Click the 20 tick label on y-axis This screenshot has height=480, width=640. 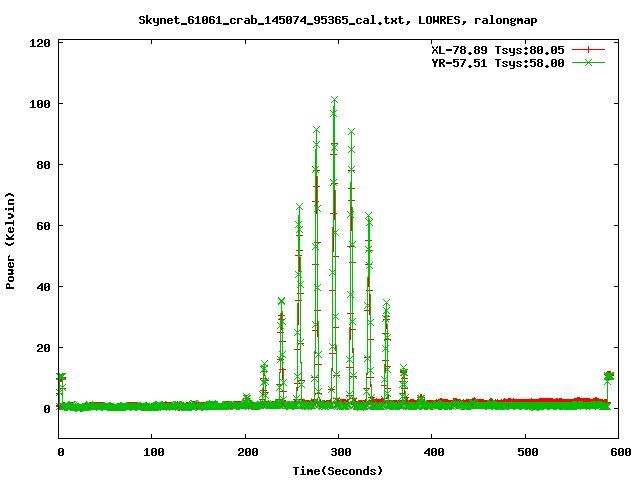tap(45, 348)
